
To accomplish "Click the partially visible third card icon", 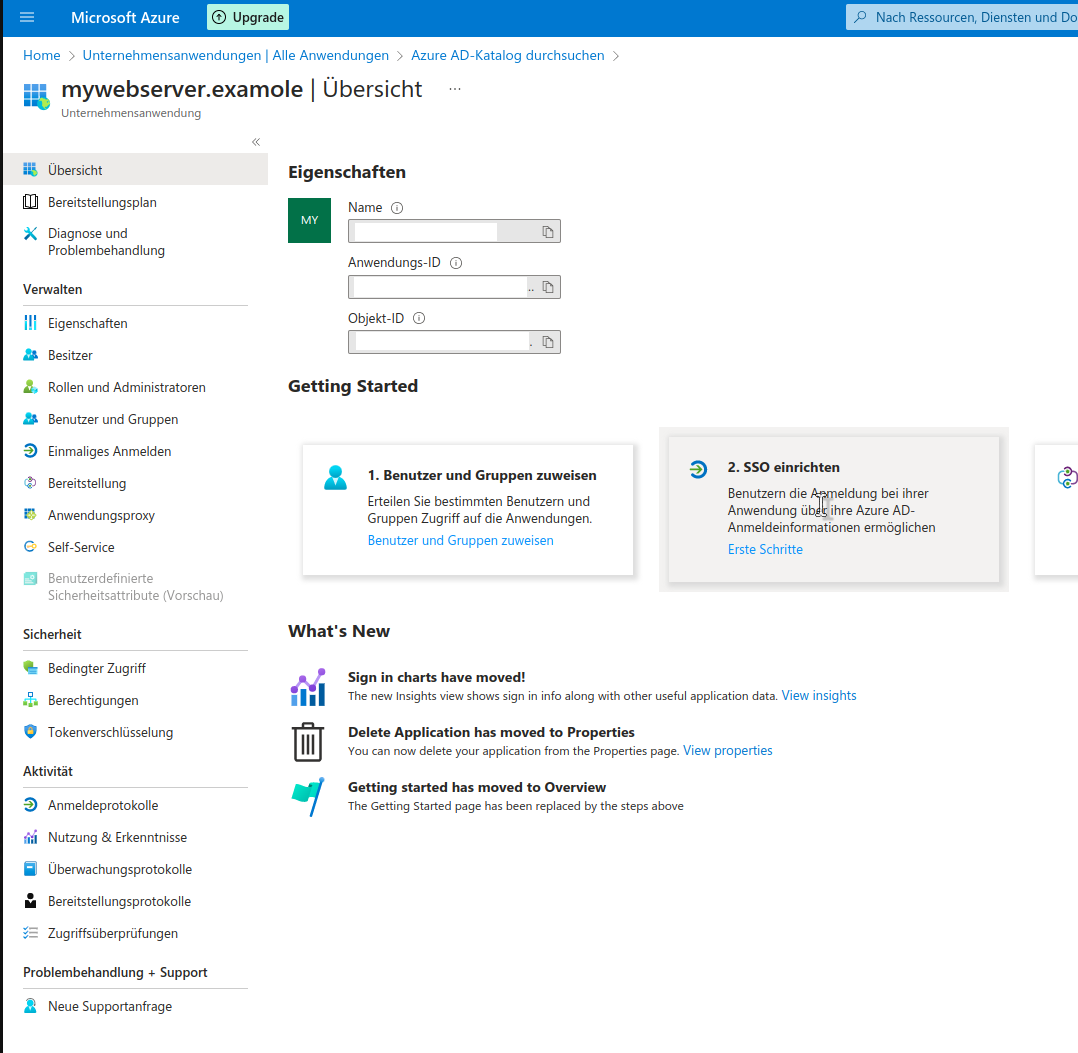I will pyautogui.click(x=1067, y=478).
